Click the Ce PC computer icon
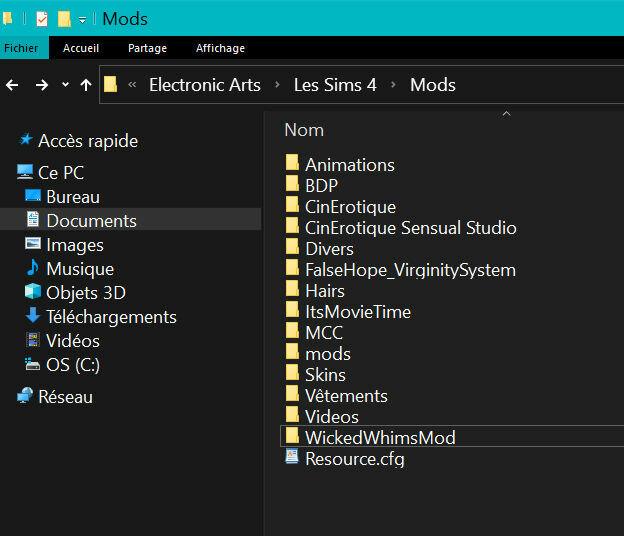This screenshot has height=536, width=624. coord(25,172)
